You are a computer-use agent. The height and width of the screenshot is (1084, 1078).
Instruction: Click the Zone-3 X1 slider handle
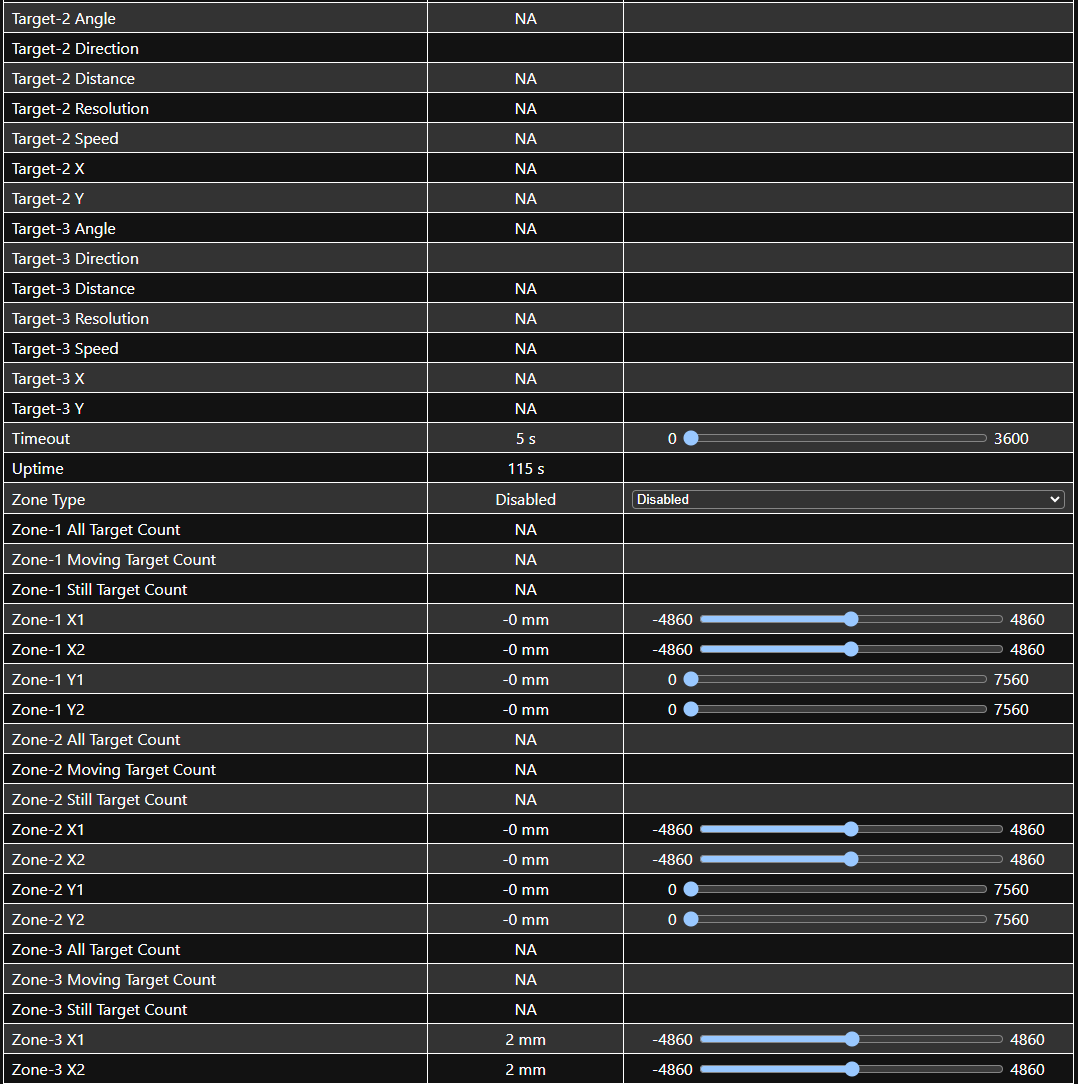(x=851, y=1039)
